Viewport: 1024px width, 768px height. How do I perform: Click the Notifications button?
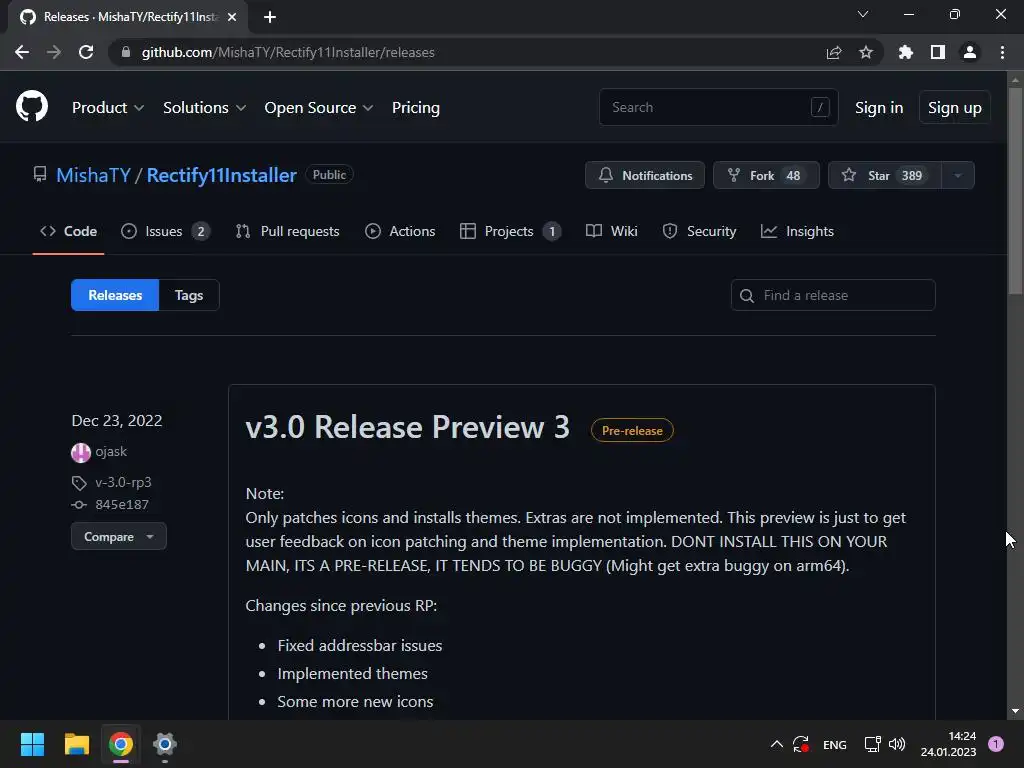coord(645,175)
